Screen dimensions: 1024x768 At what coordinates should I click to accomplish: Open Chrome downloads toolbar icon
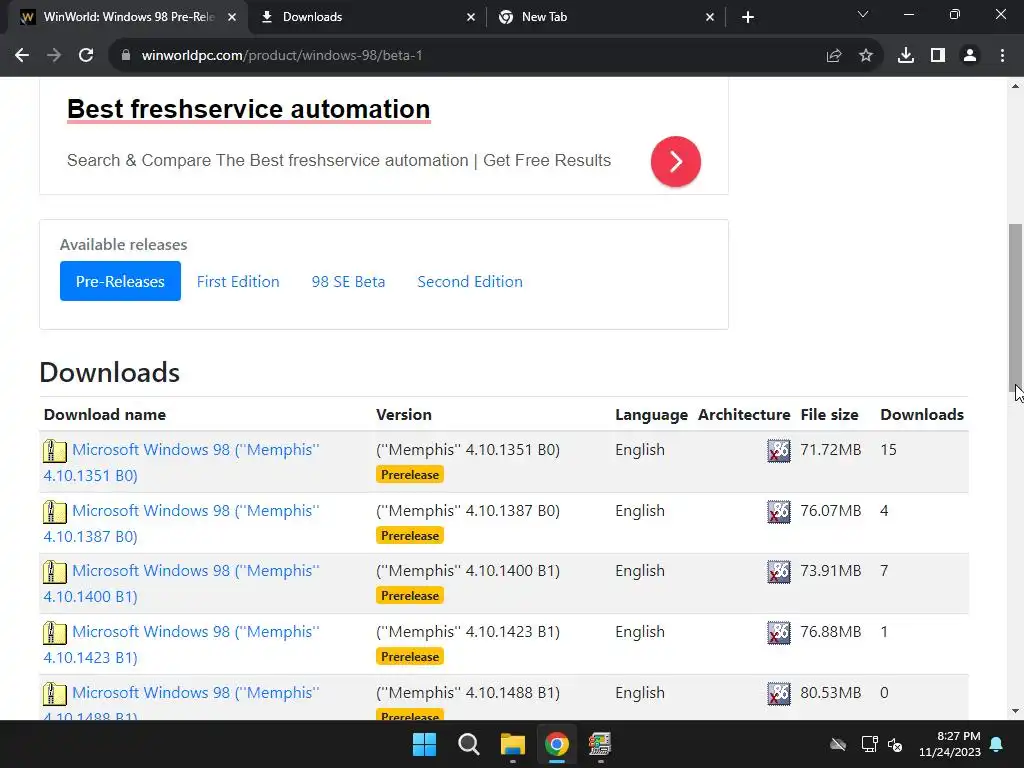(906, 56)
